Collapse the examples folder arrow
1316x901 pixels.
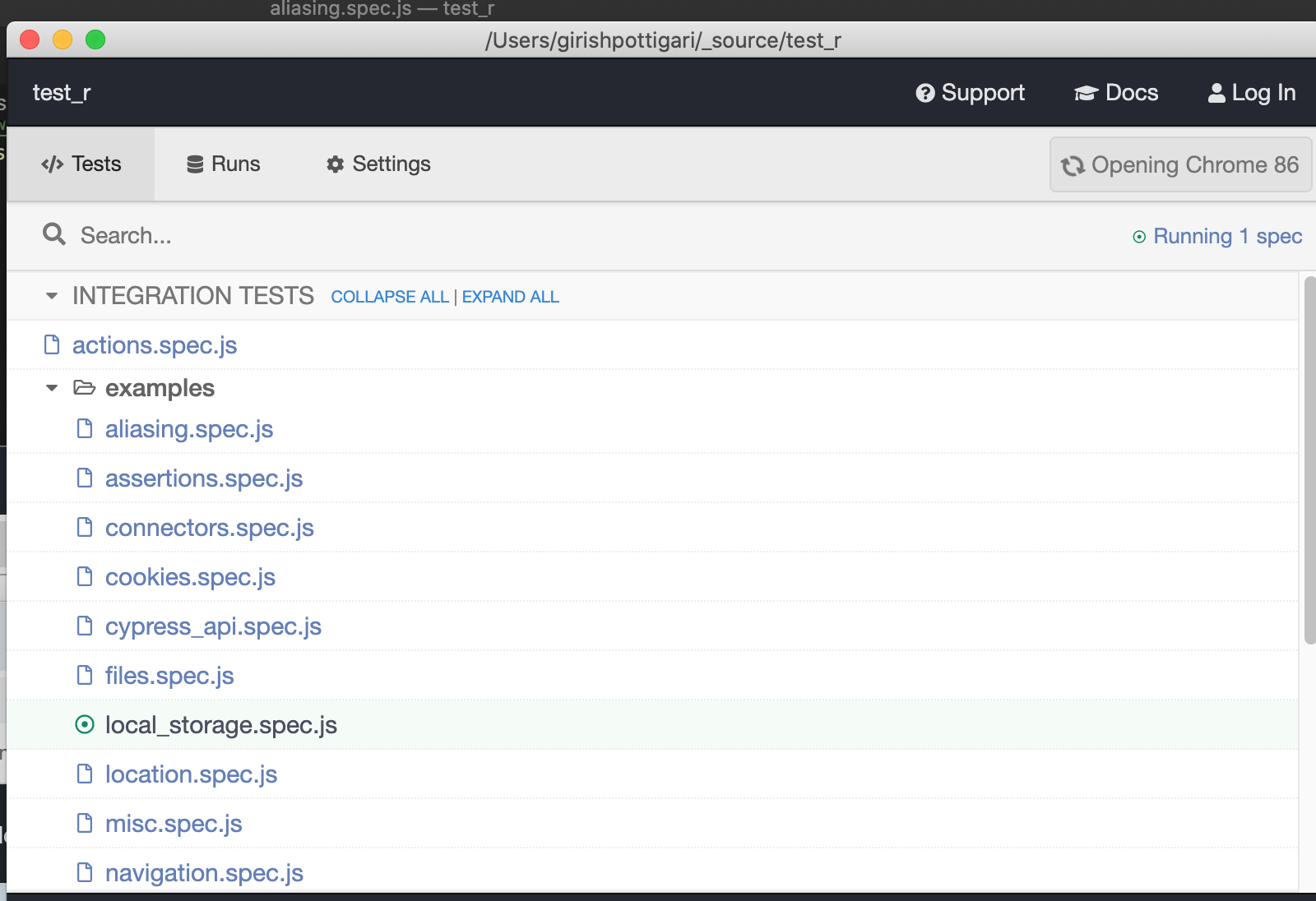pyautogui.click(x=52, y=388)
